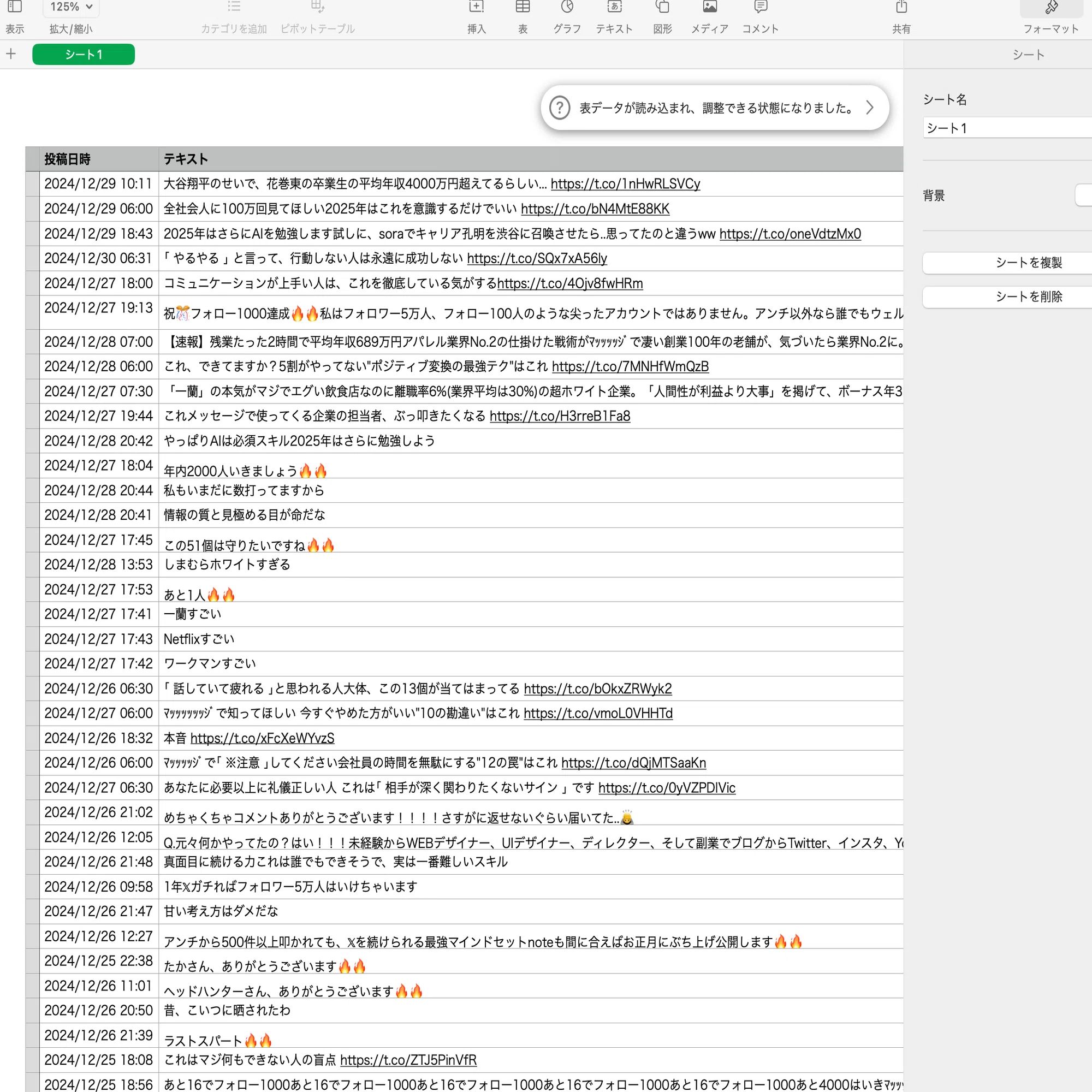This screenshot has height=1092, width=1092.
Task: Open the 背景 background color well
Action: (x=1083, y=195)
